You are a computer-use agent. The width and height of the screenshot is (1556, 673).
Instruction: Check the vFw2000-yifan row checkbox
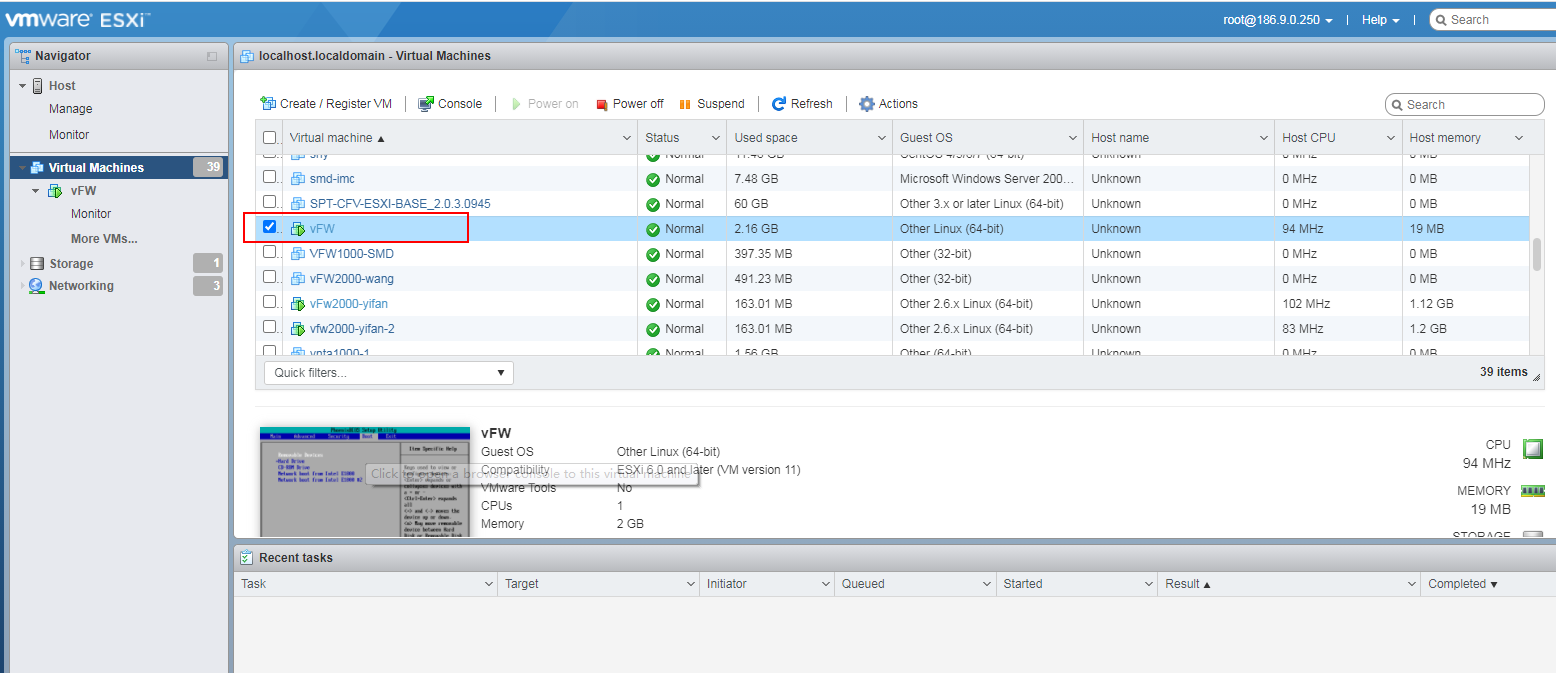pyautogui.click(x=269, y=302)
